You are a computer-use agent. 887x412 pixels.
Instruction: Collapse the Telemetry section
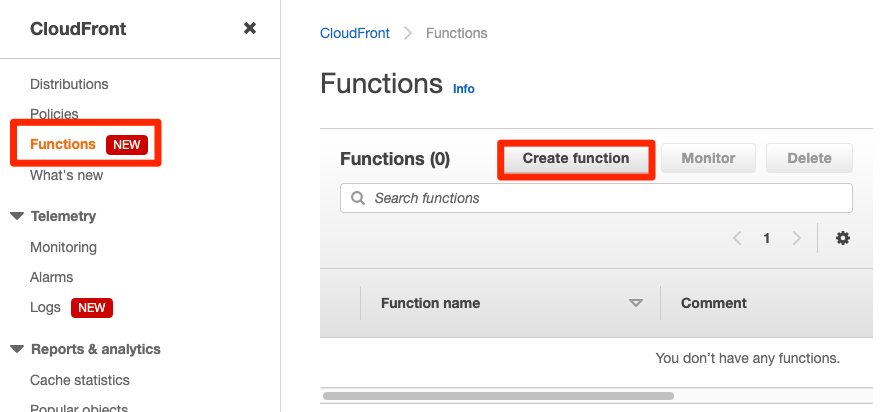[17, 216]
